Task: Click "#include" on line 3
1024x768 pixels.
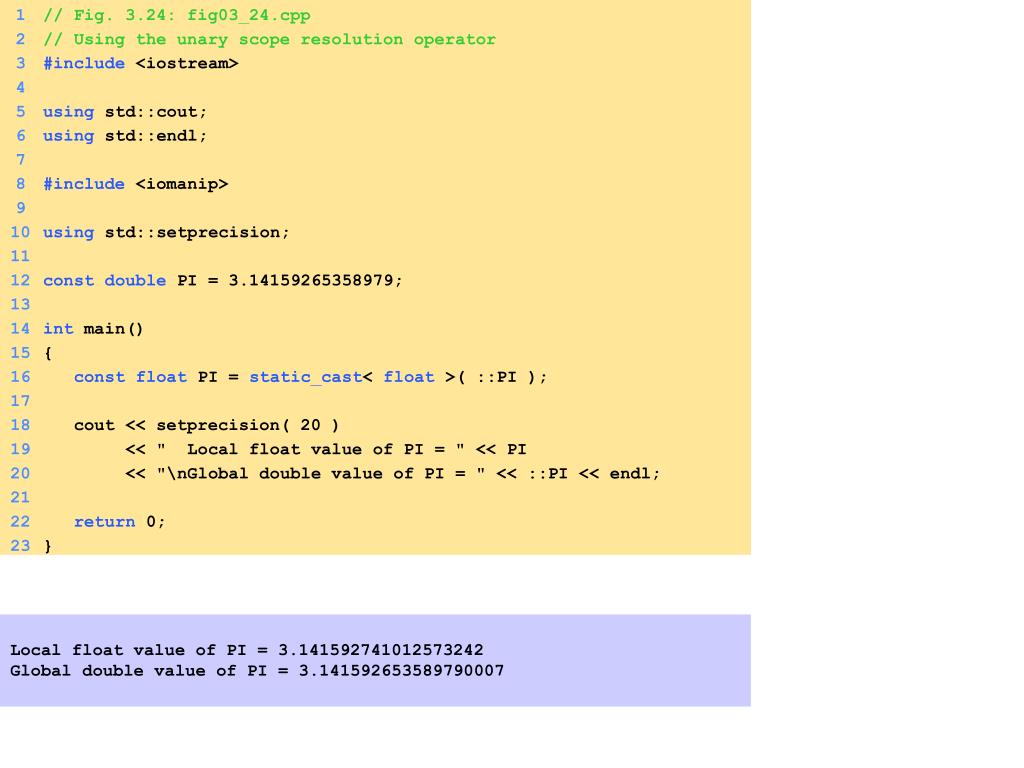Action: point(84,63)
